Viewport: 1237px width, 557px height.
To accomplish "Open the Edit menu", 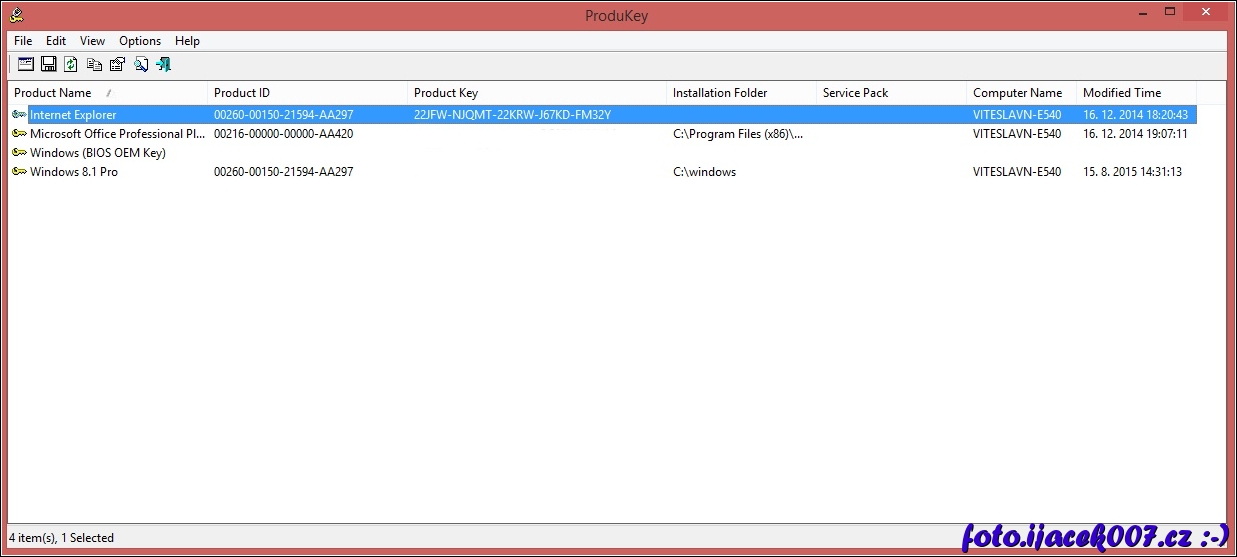I will 56,41.
